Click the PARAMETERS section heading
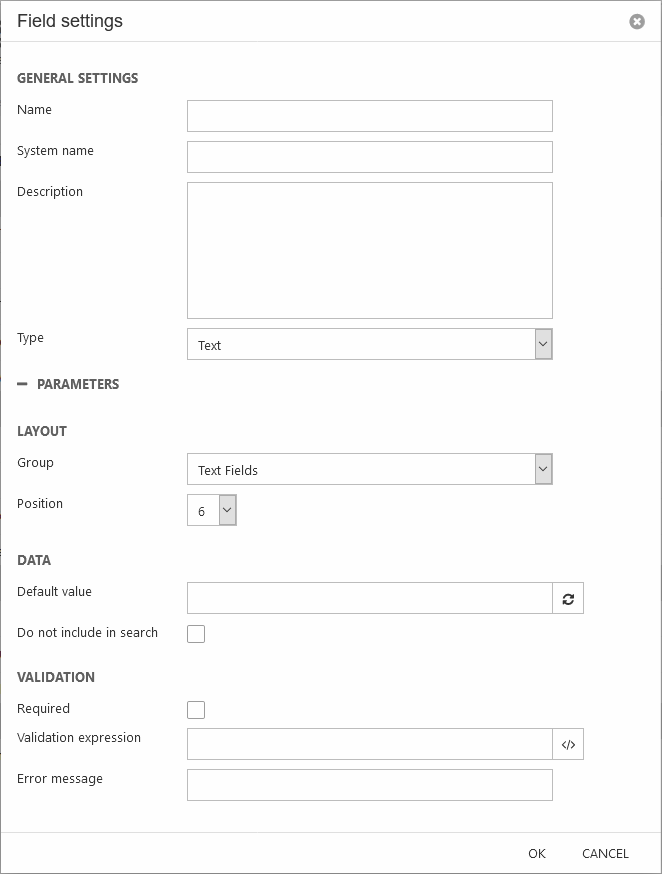 pyautogui.click(x=78, y=384)
